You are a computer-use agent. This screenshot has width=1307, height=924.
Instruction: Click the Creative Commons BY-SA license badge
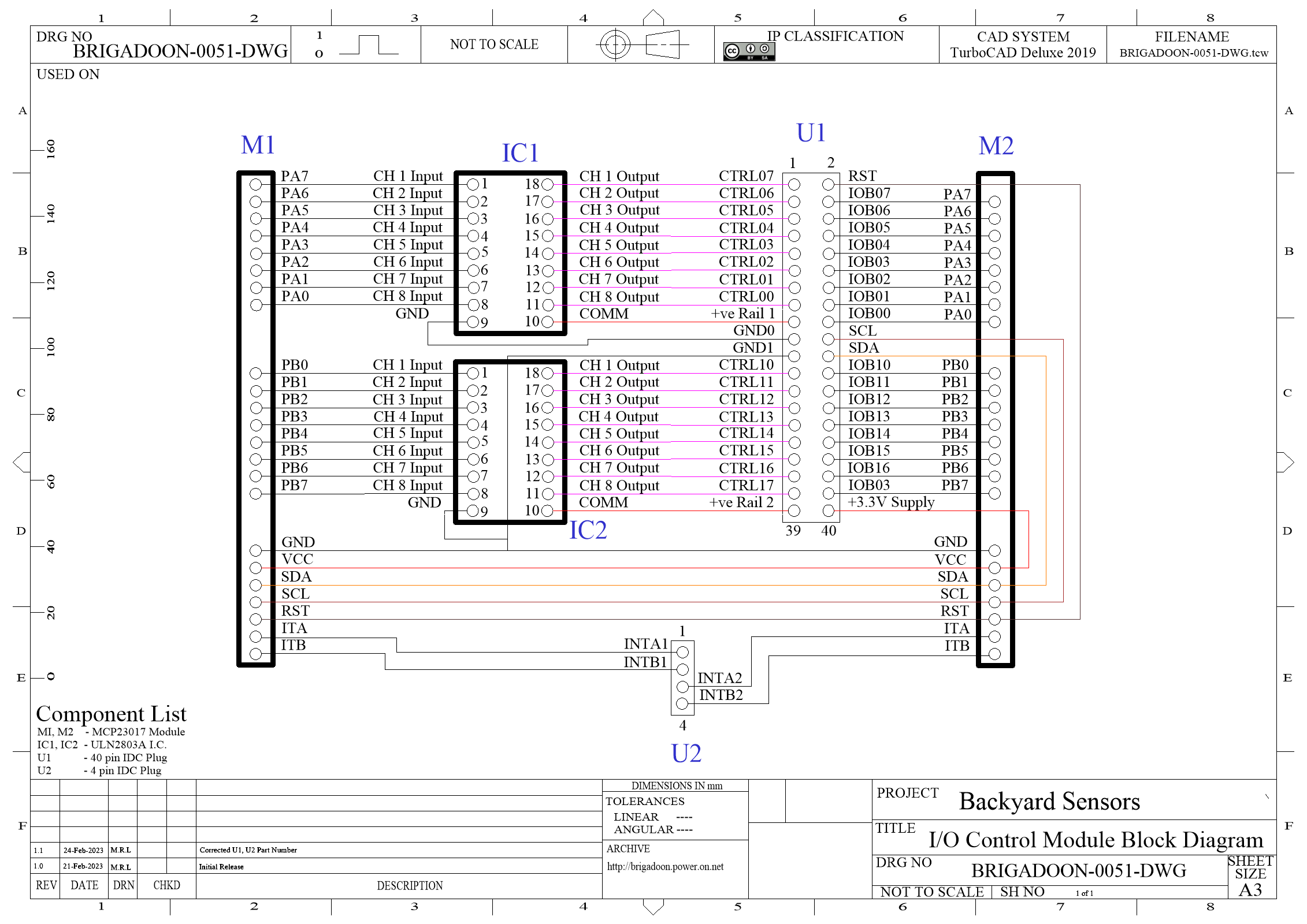pos(749,52)
